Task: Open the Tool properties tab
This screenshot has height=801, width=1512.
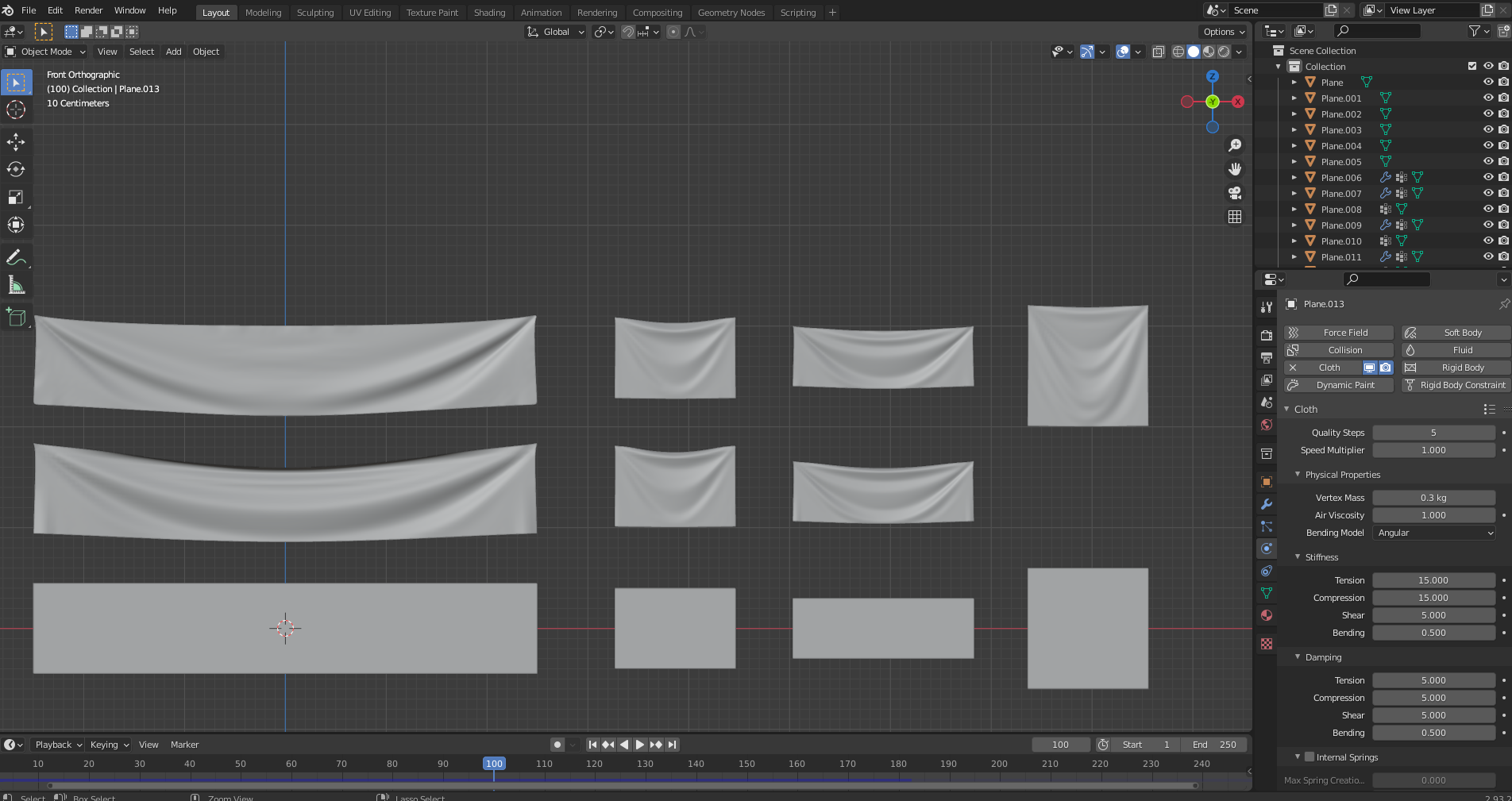Action: 1267,307
